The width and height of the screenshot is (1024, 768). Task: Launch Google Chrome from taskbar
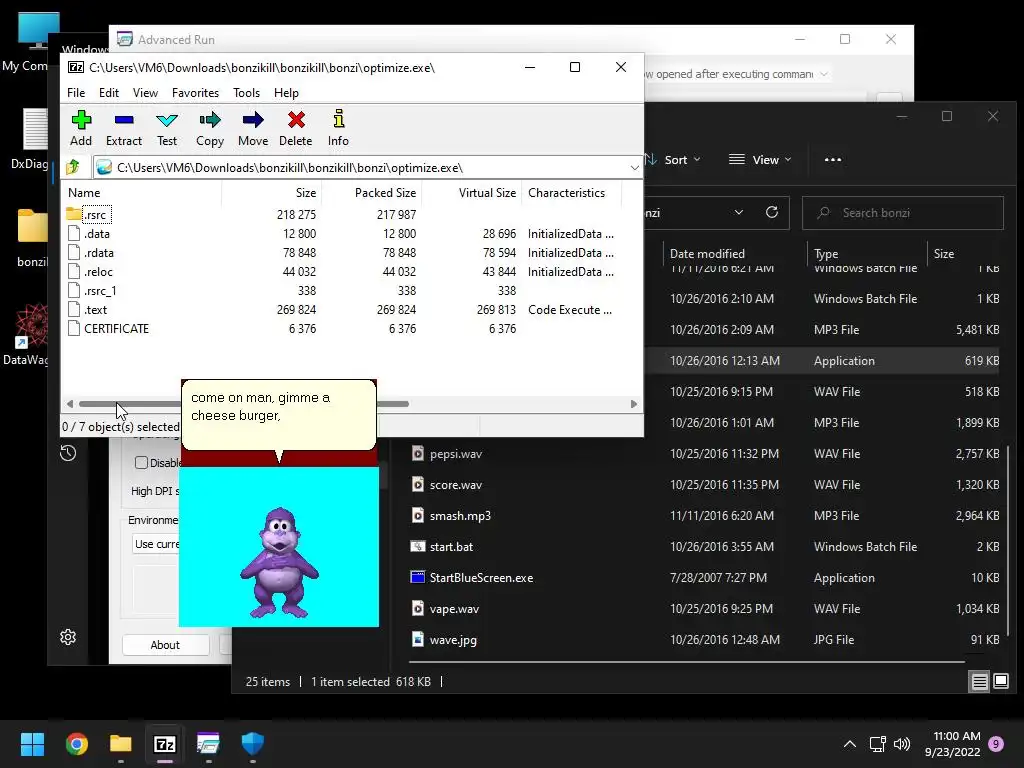coord(76,744)
